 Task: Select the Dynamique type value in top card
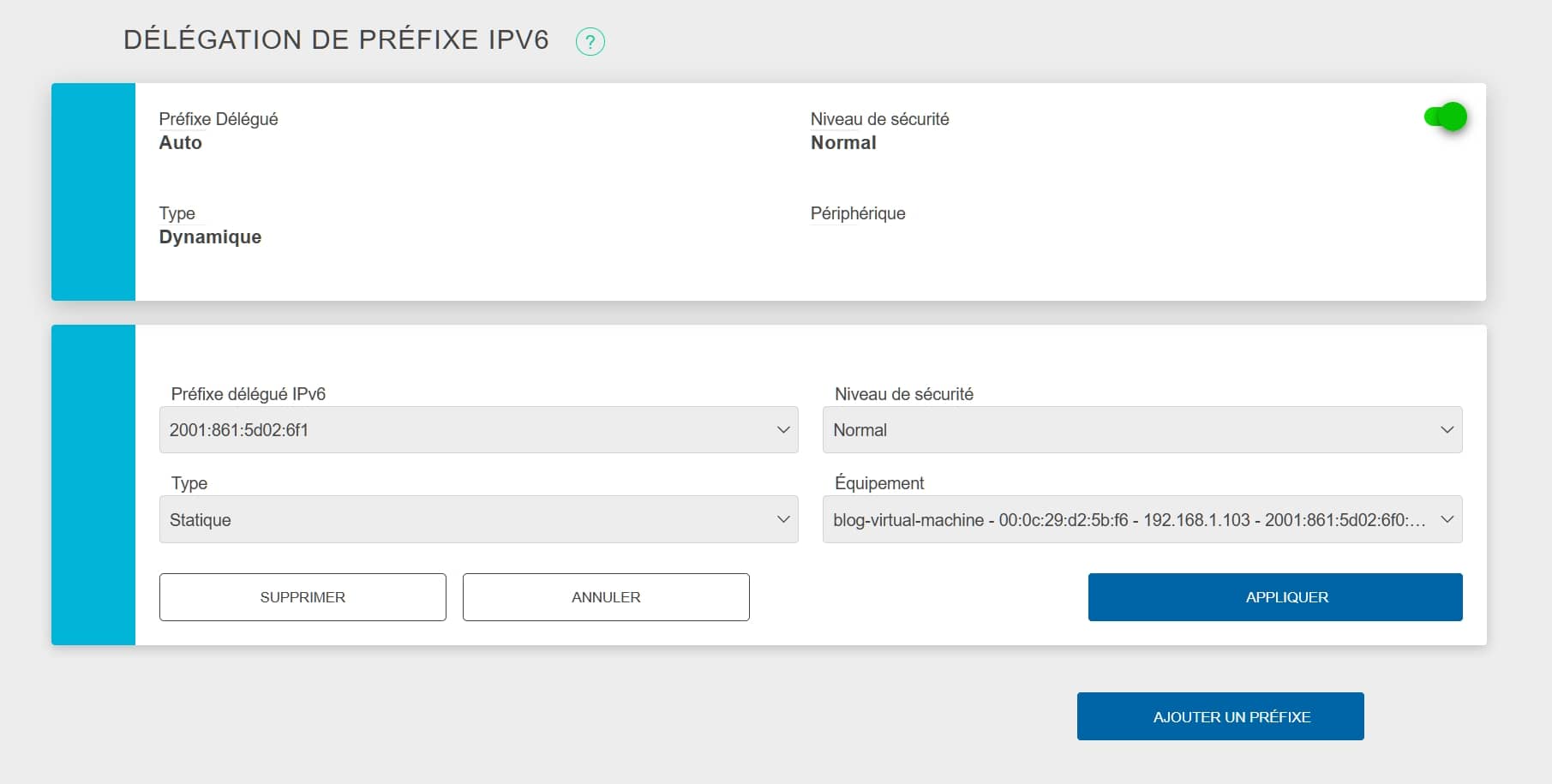pyautogui.click(x=210, y=237)
